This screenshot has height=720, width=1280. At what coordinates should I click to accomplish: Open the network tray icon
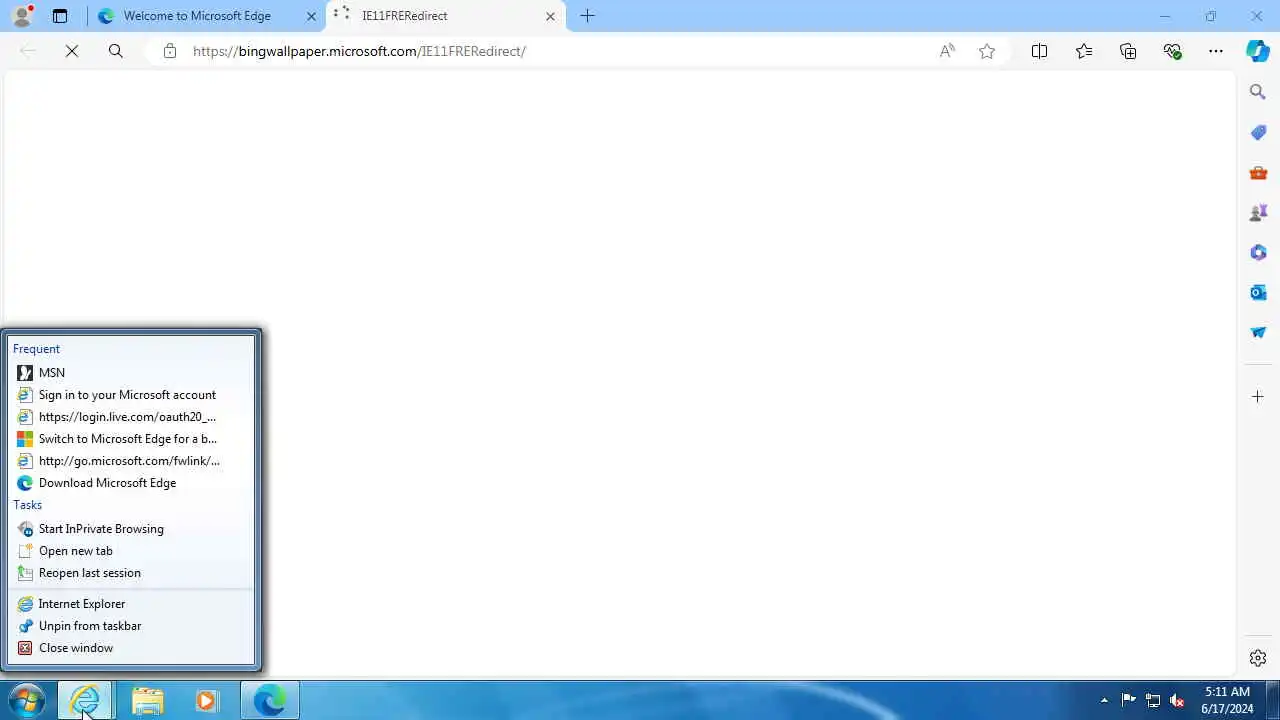(1153, 700)
